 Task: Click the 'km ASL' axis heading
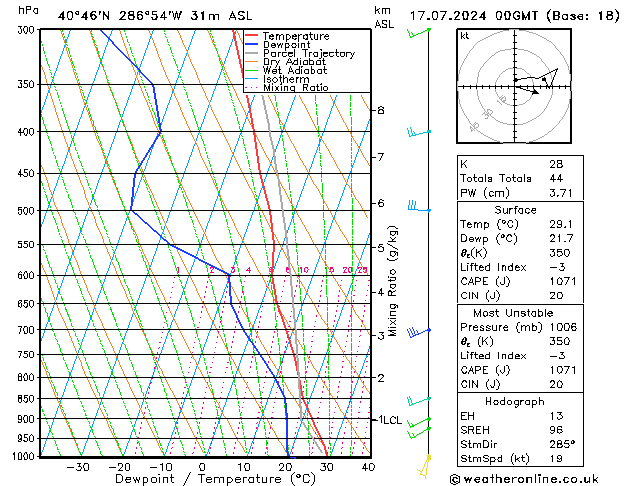pos(384,17)
